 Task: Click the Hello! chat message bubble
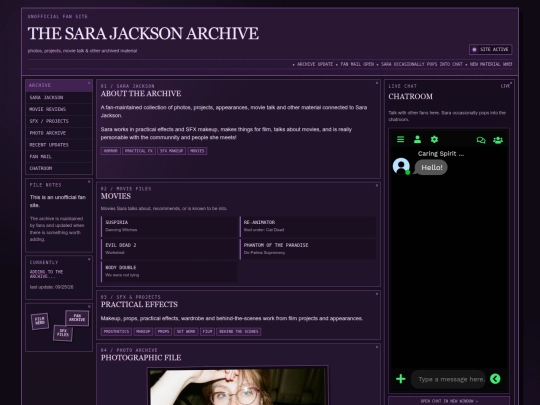(432, 168)
